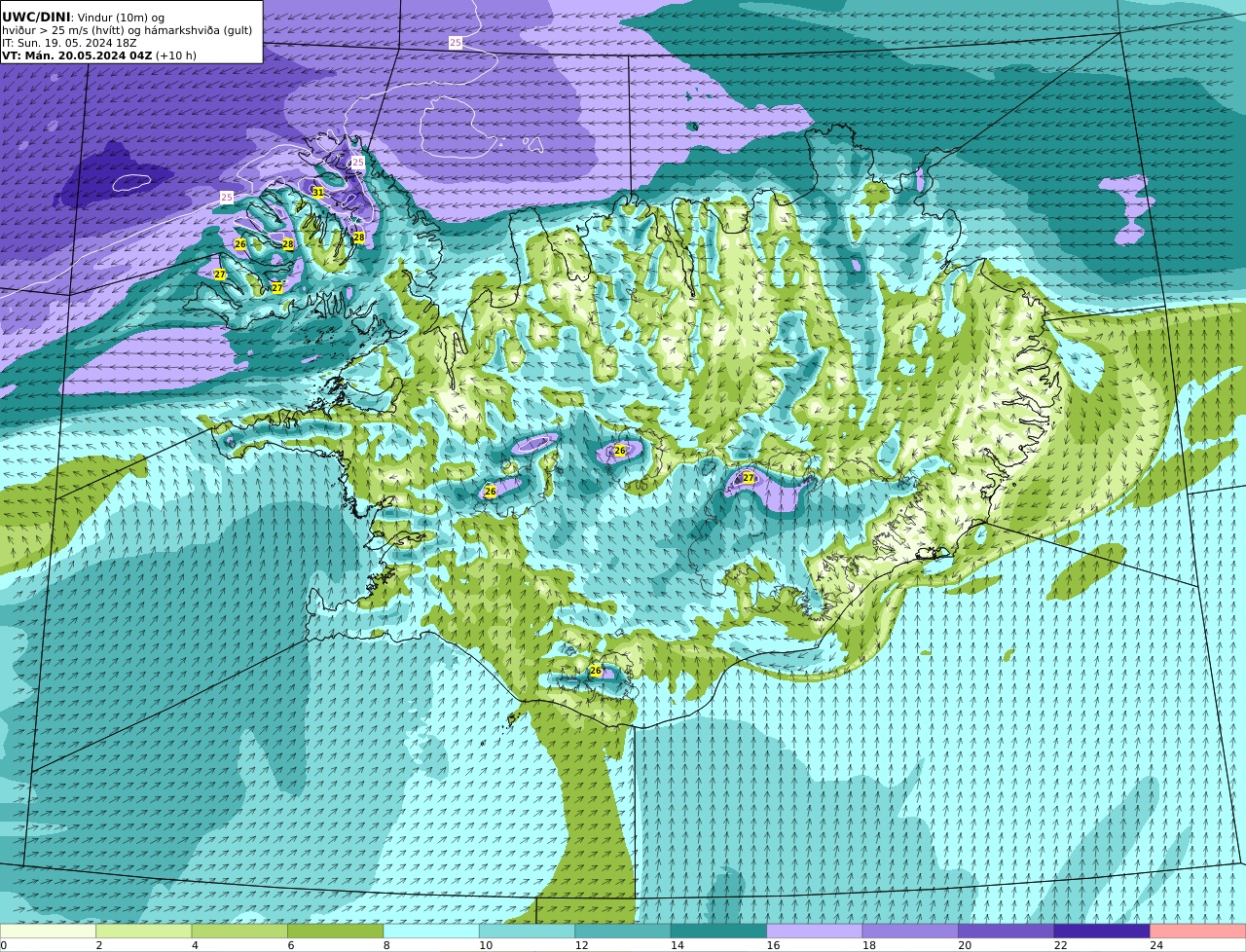Click the 'IT: Sun. 19. 05. 2024 18Z' line
The height and width of the screenshot is (952, 1246).
point(69,43)
